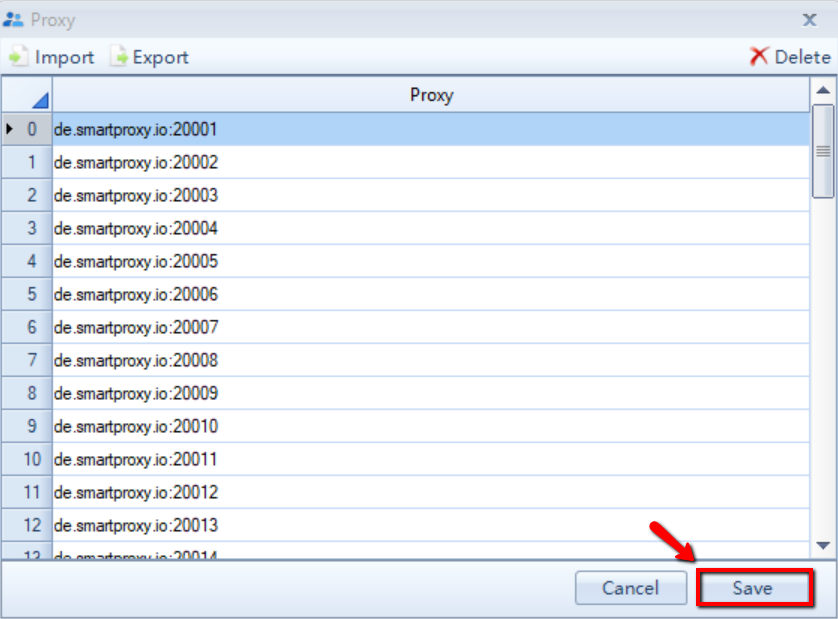
Task: Click the Export label
Action: [160, 57]
